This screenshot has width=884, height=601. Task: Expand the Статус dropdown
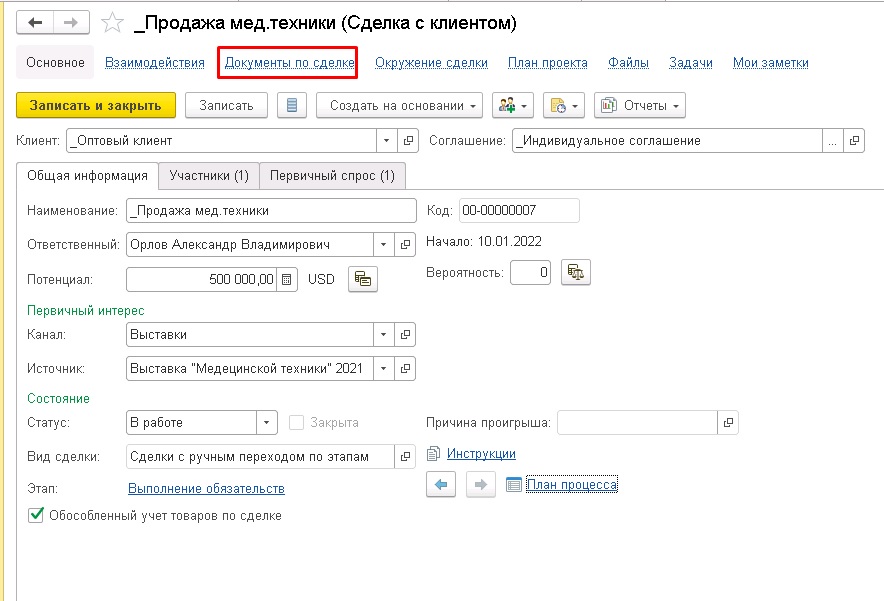[x=266, y=423]
